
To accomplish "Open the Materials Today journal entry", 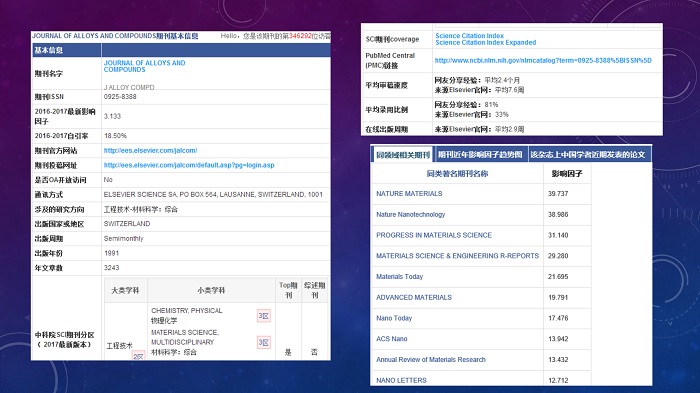I will [x=399, y=276].
